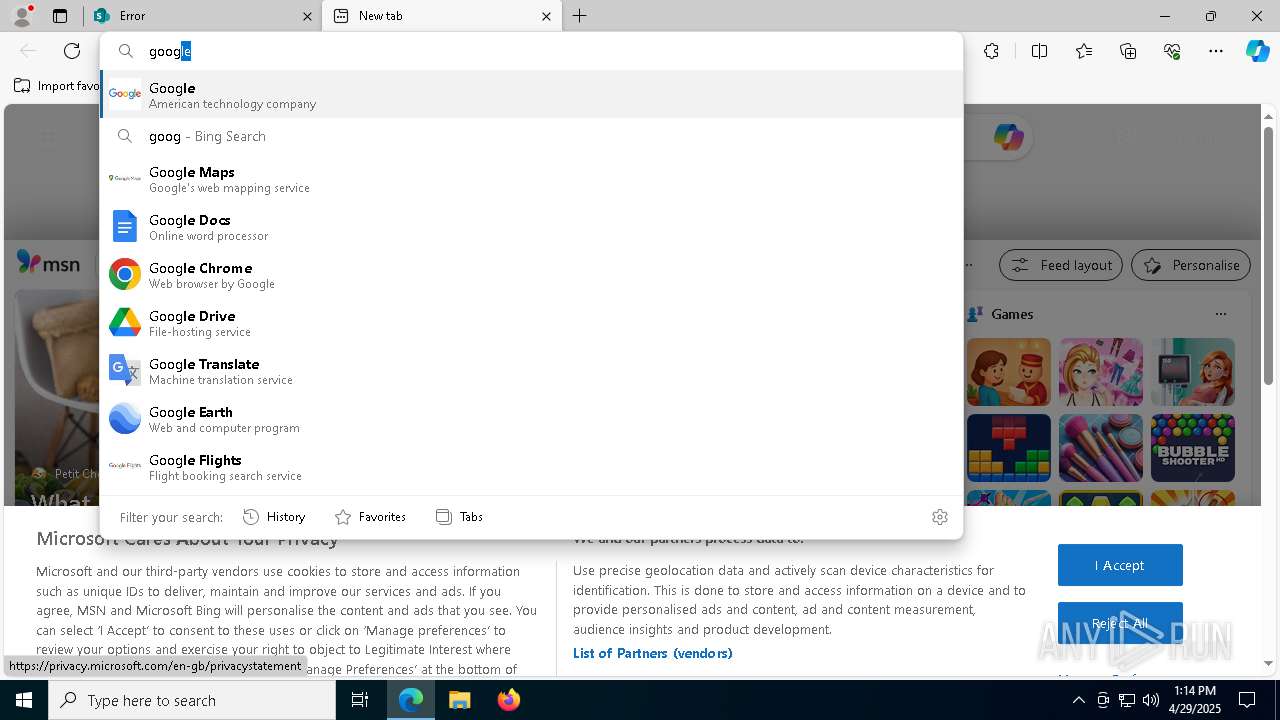Select the Google company suggestion

coord(531,95)
